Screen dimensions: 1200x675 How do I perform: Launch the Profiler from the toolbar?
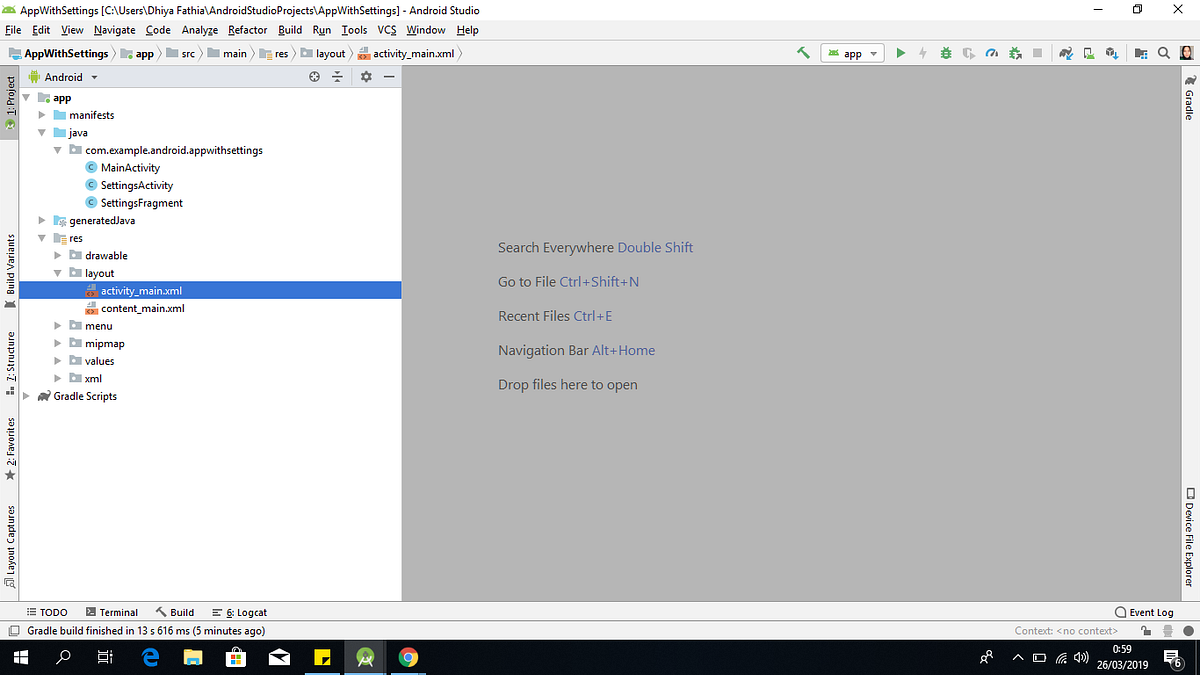tap(991, 52)
